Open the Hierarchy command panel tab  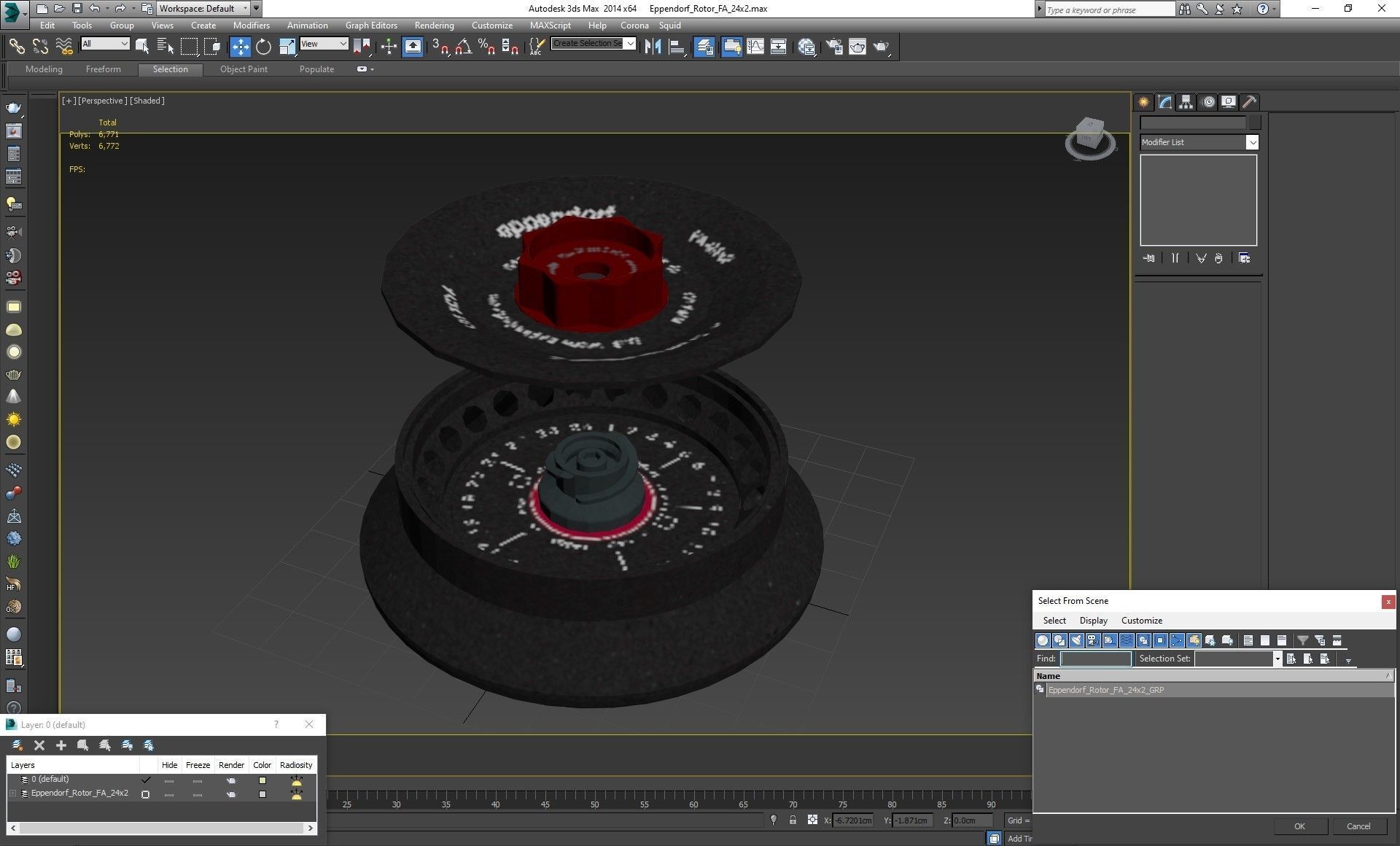(1186, 102)
